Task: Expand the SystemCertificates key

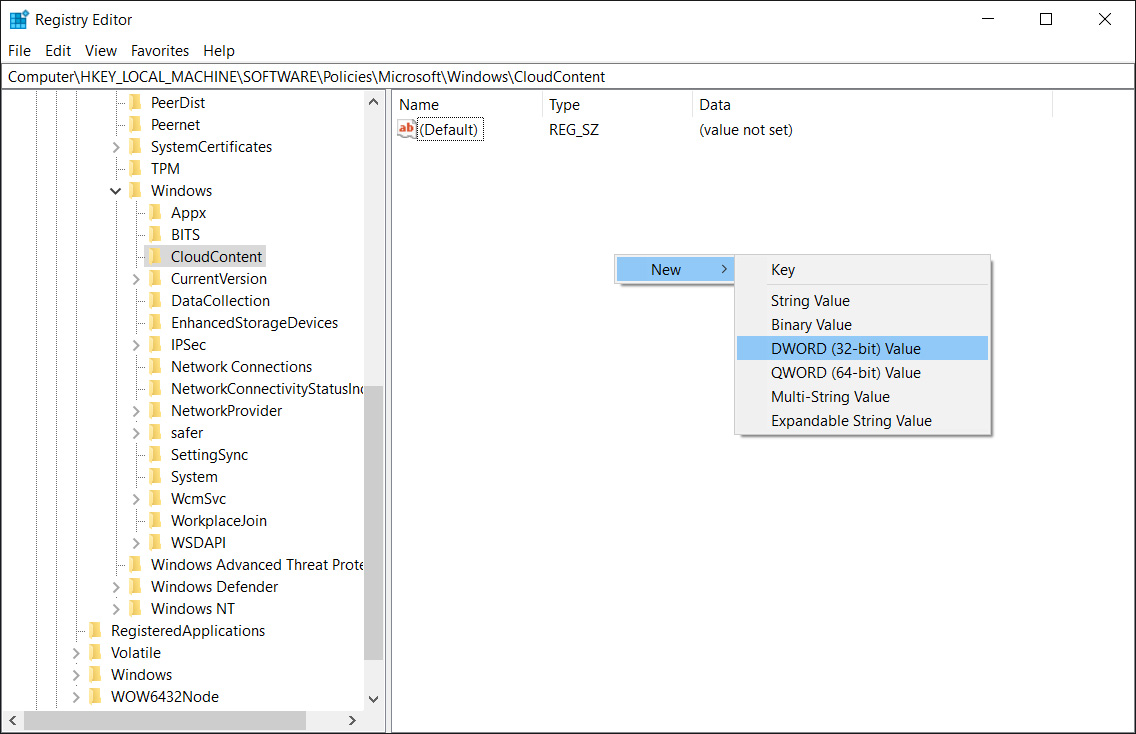Action: [x=115, y=147]
